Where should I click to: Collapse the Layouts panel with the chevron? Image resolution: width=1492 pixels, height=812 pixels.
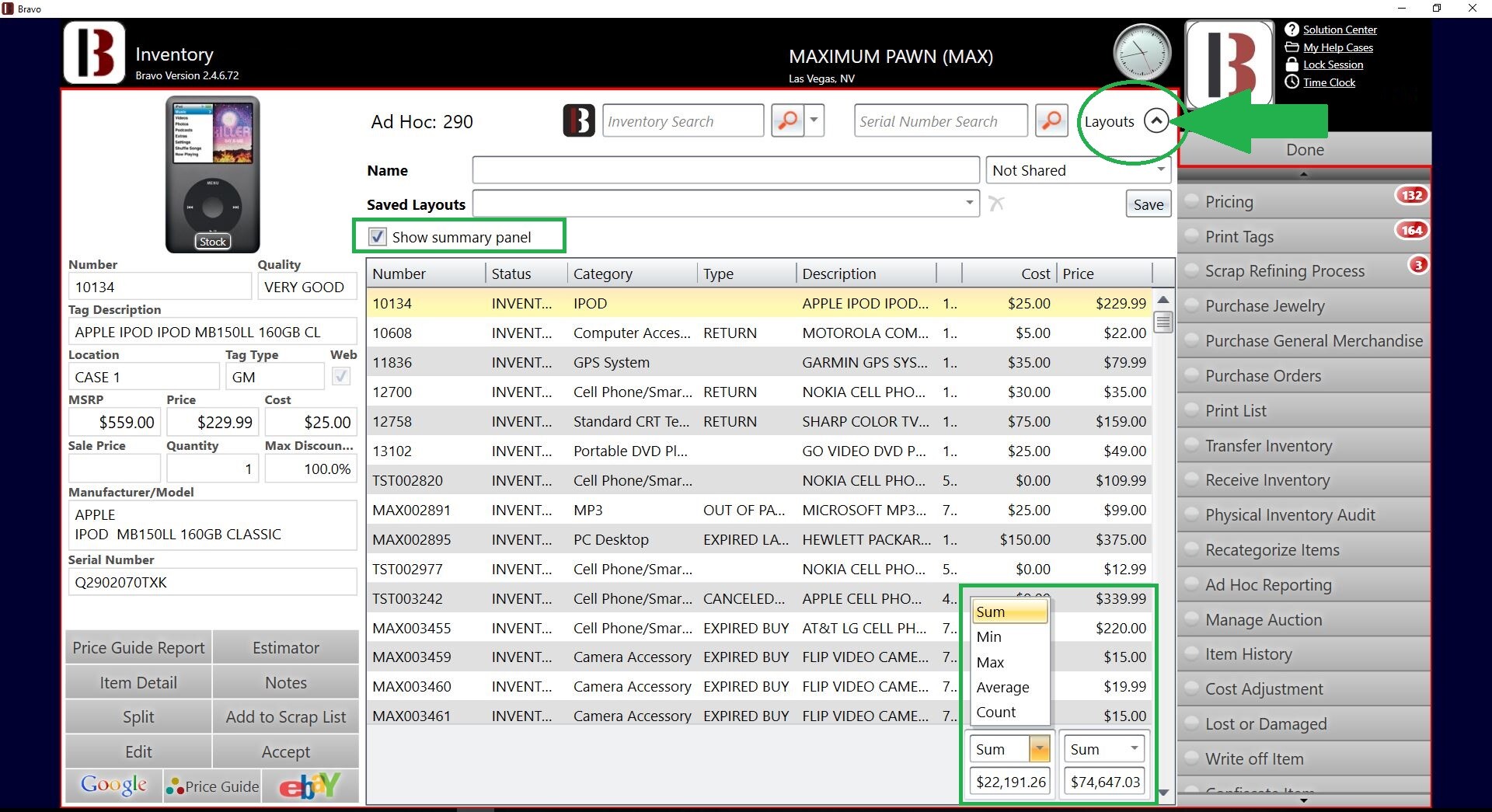point(1156,121)
